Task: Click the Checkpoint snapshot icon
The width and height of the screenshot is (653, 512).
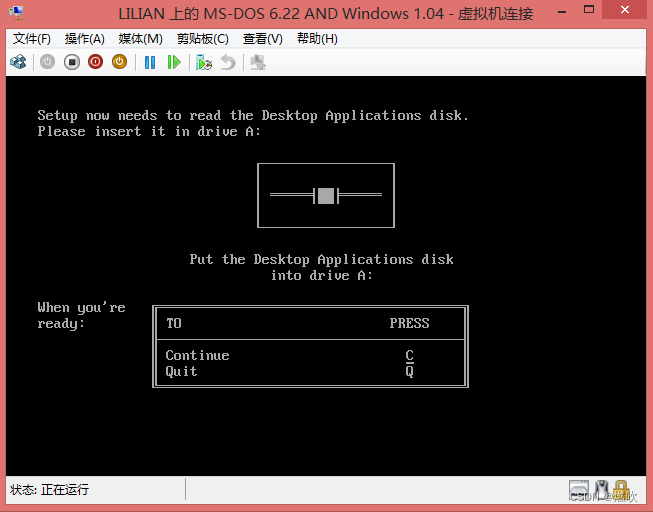Action: [204, 62]
